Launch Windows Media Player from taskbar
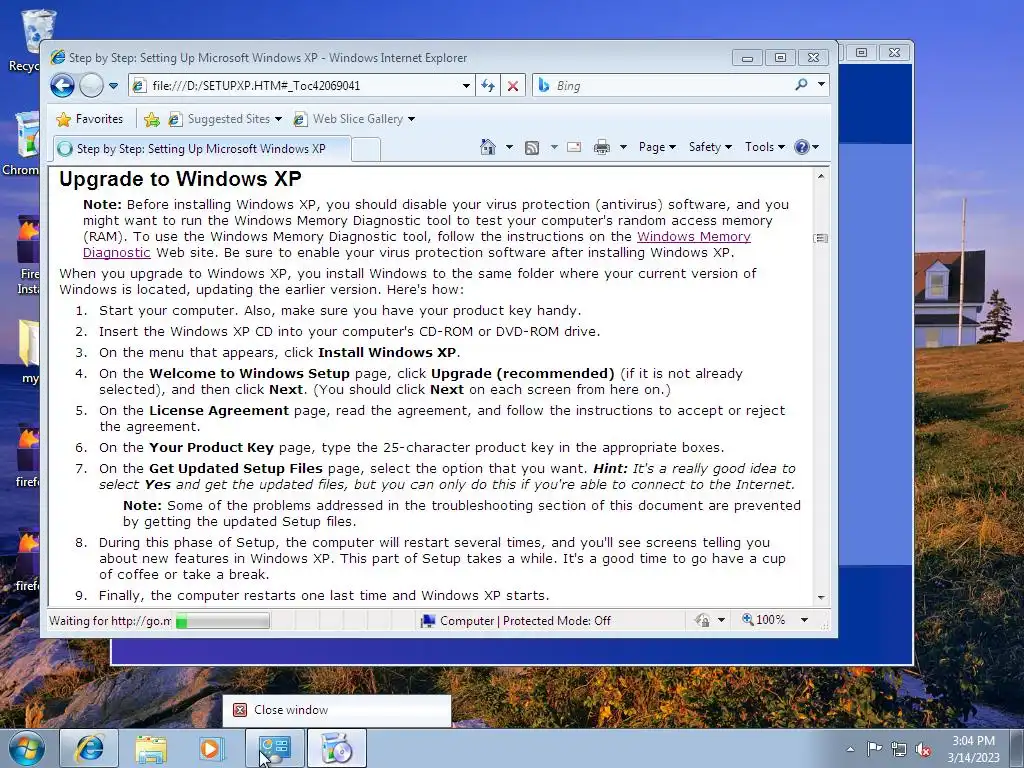The width and height of the screenshot is (1024, 768). 212,748
